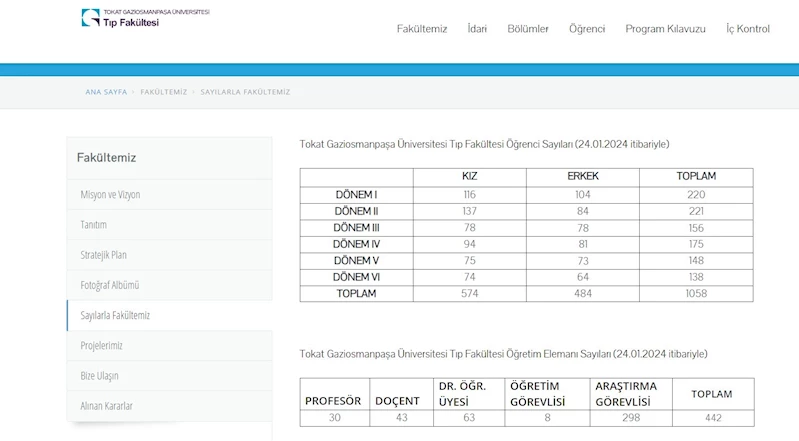799x441 pixels.
Task: Open the Fakültemiz navigation menu
Action: coord(421,29)
